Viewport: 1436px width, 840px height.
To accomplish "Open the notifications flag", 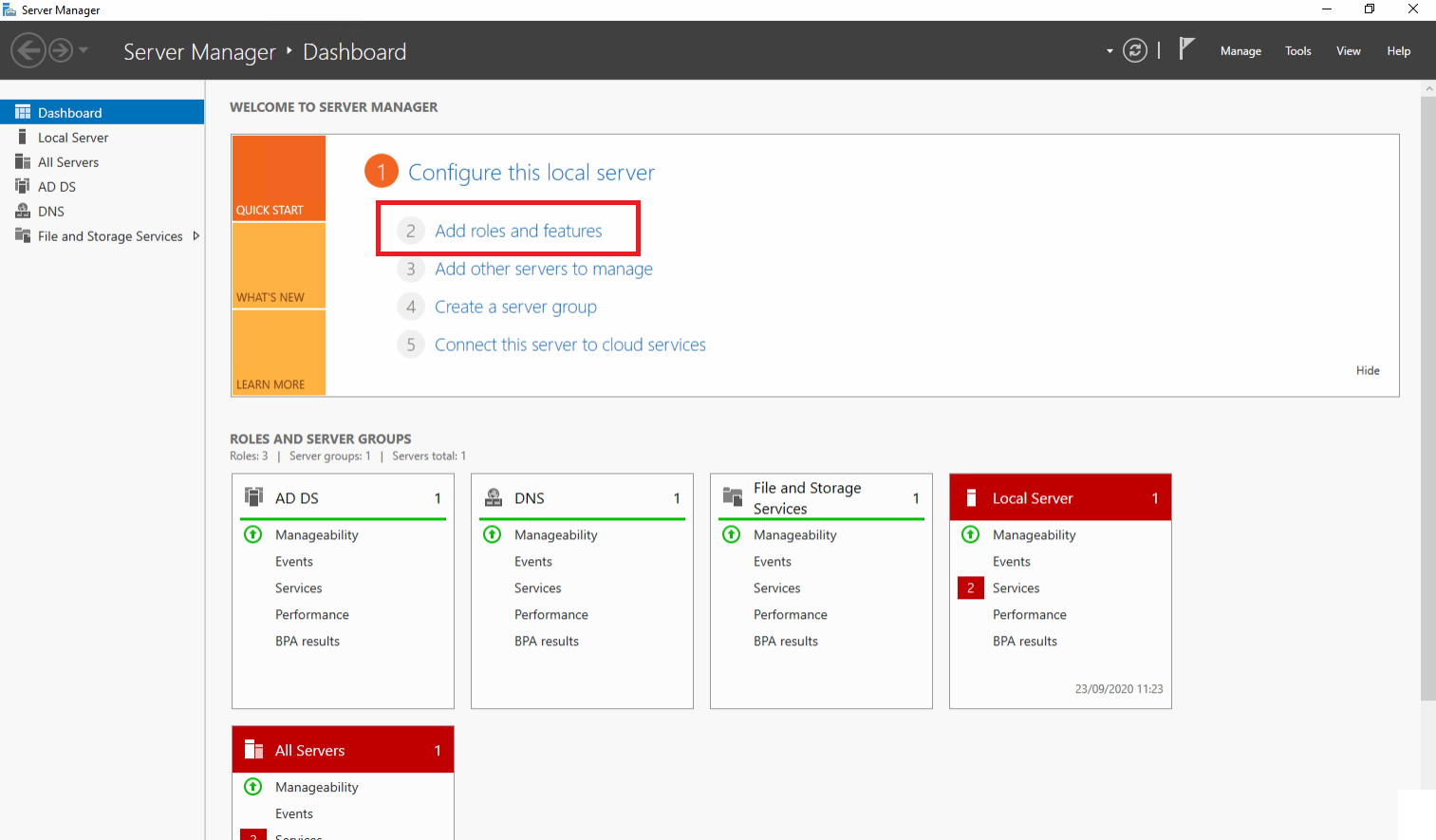I will click(1186, 48).
